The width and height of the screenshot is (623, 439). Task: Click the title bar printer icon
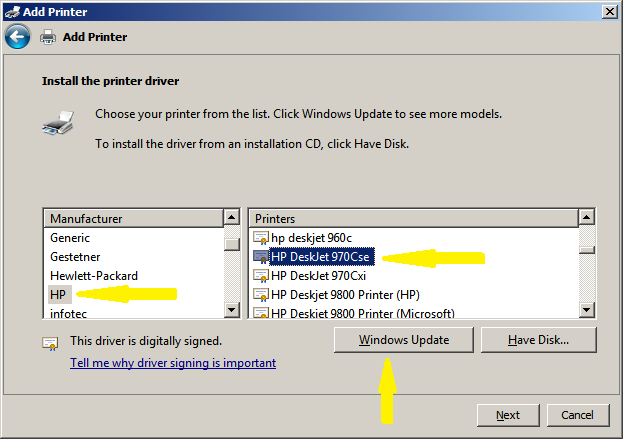[x=12, y=12]
